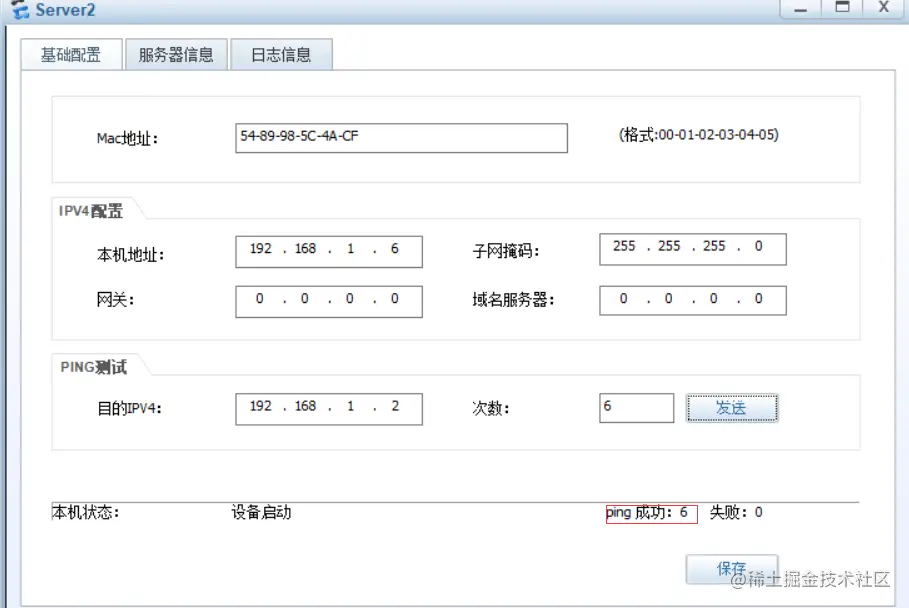Click the 目的IPV4 address field
The image size is (909, 608).
[x=329, y=409]
